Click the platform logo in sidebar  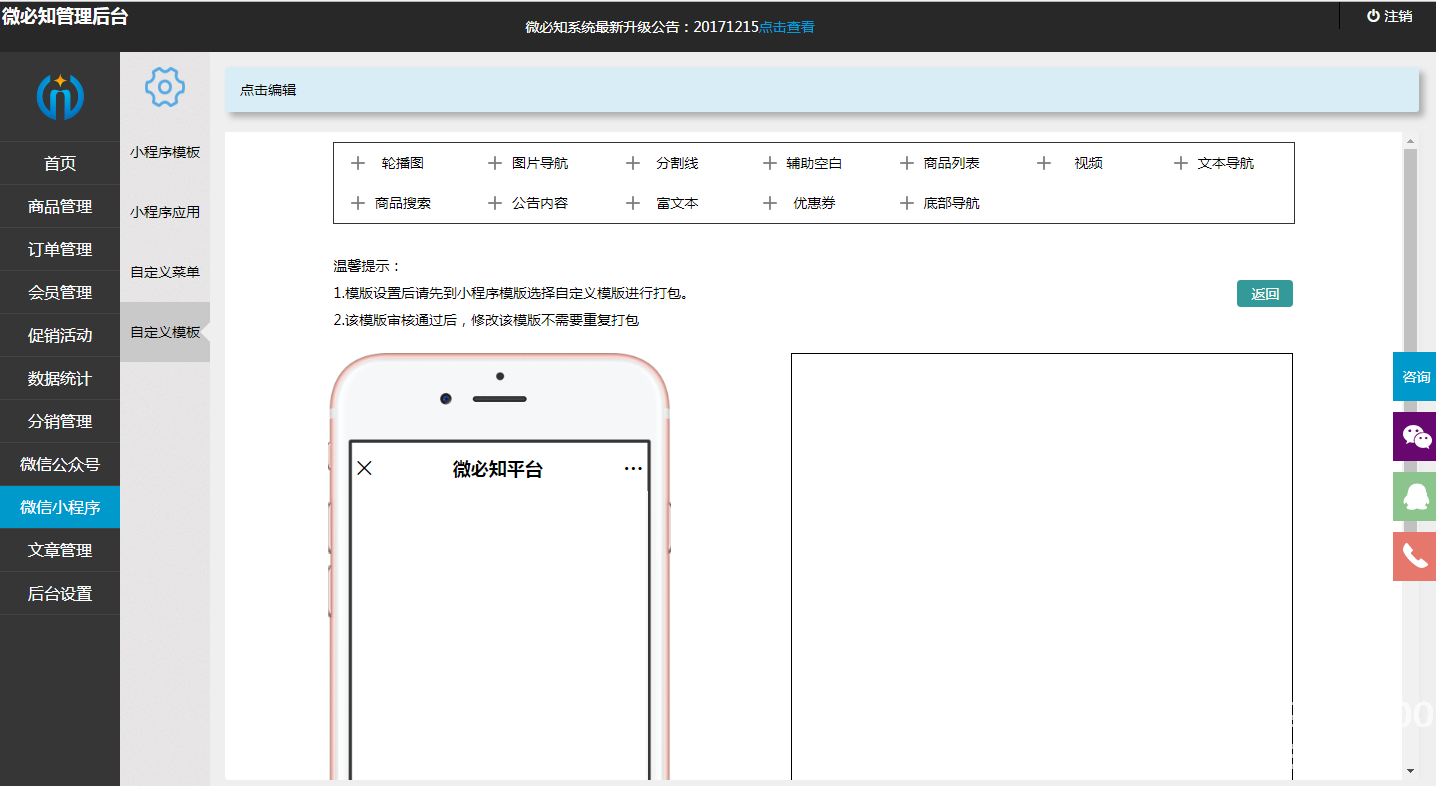point(60,96)
